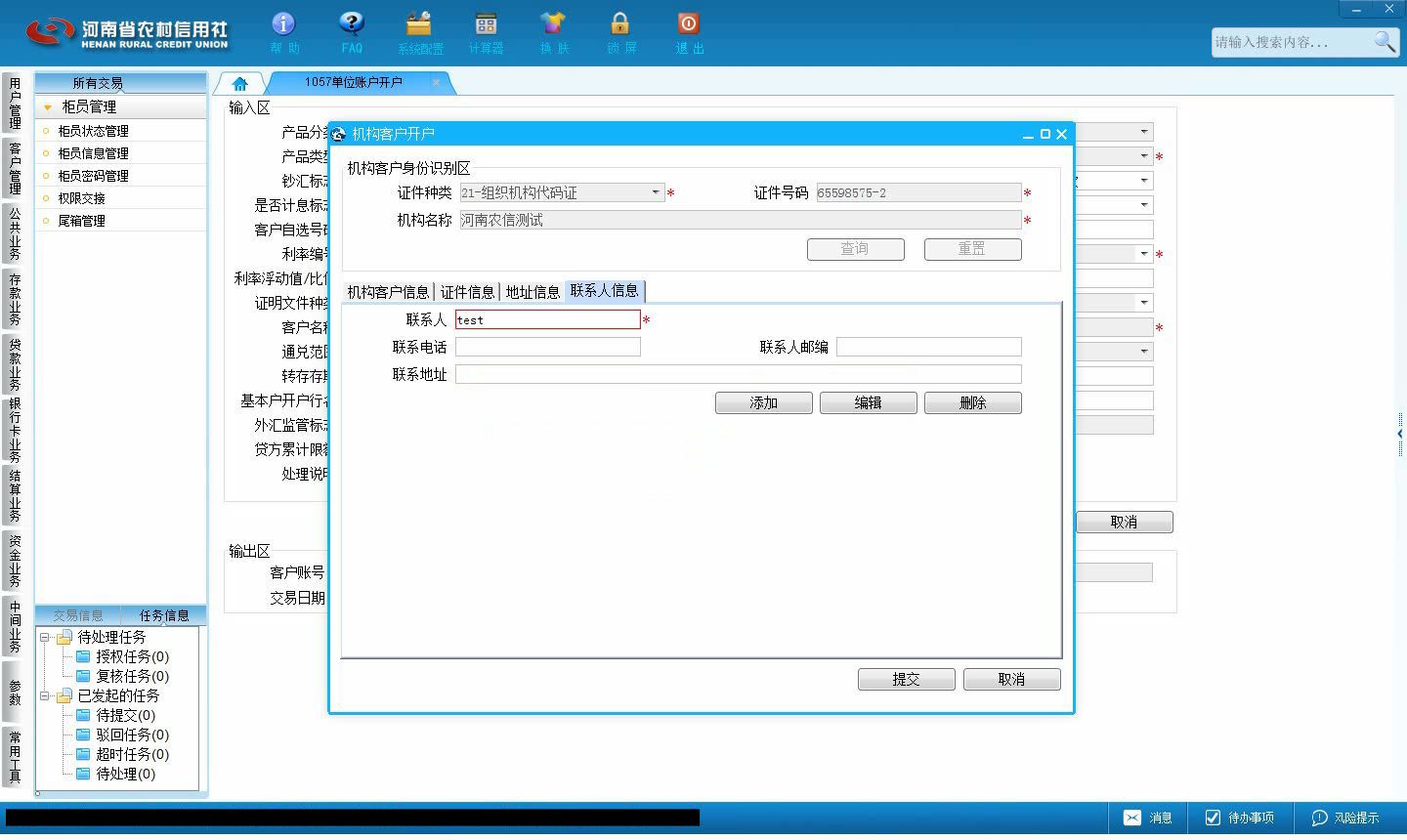Open 中间业务 side tab

tap(15, 626)
